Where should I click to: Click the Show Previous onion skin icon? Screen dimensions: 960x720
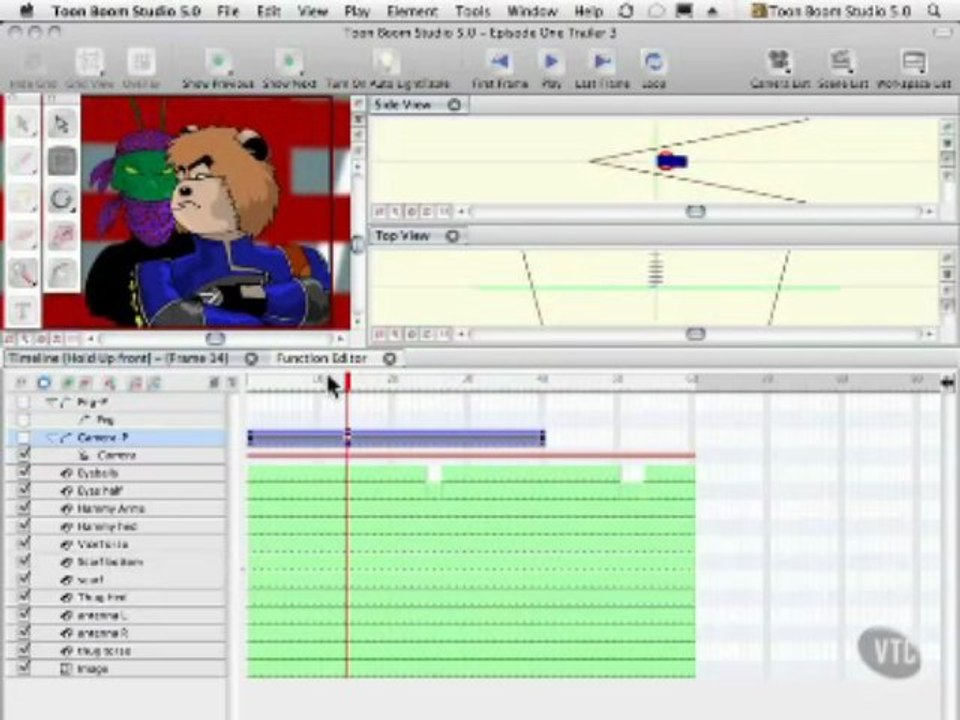(x=218, y=62)
